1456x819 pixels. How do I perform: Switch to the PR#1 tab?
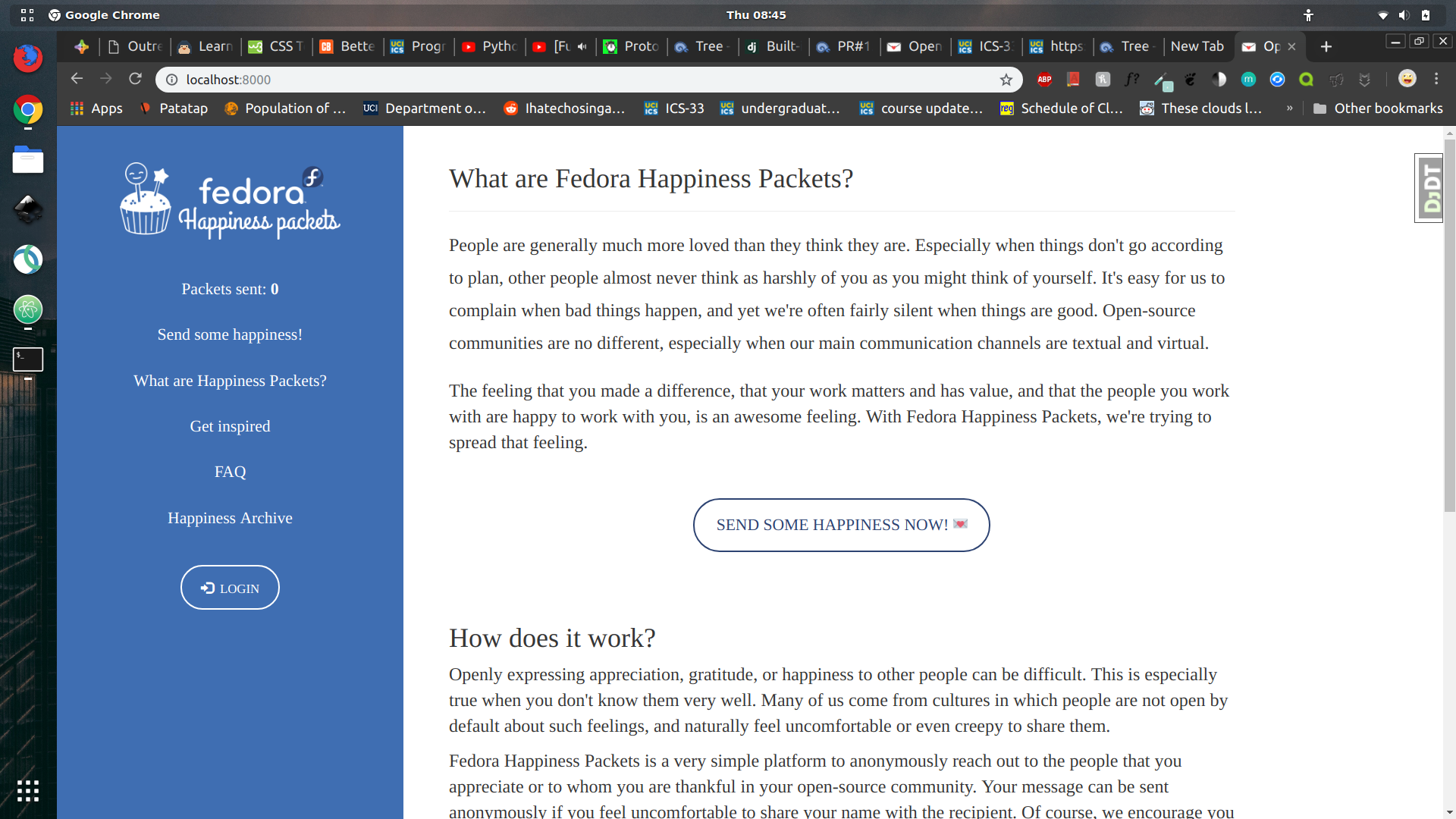844,46
